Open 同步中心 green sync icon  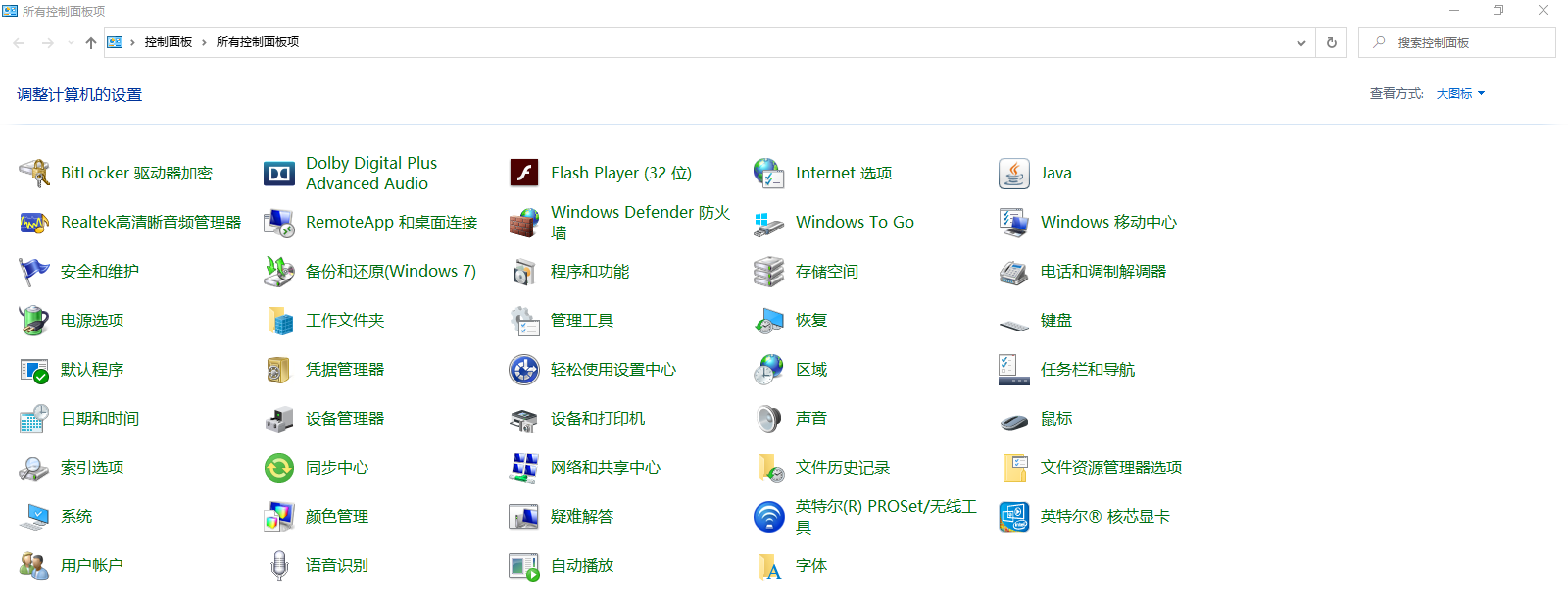[x=279, y=468]
